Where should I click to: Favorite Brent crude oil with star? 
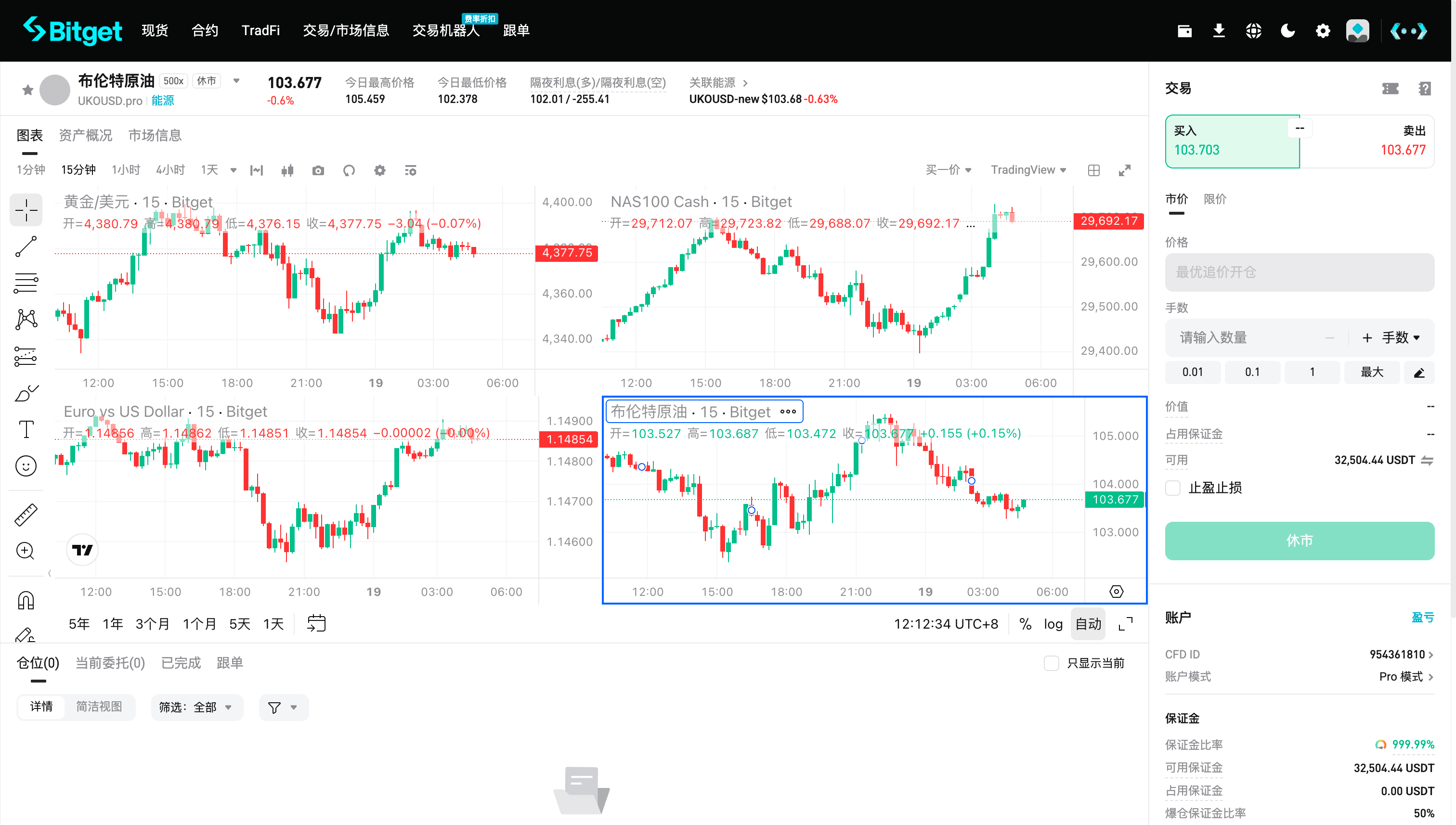point(28,90)
